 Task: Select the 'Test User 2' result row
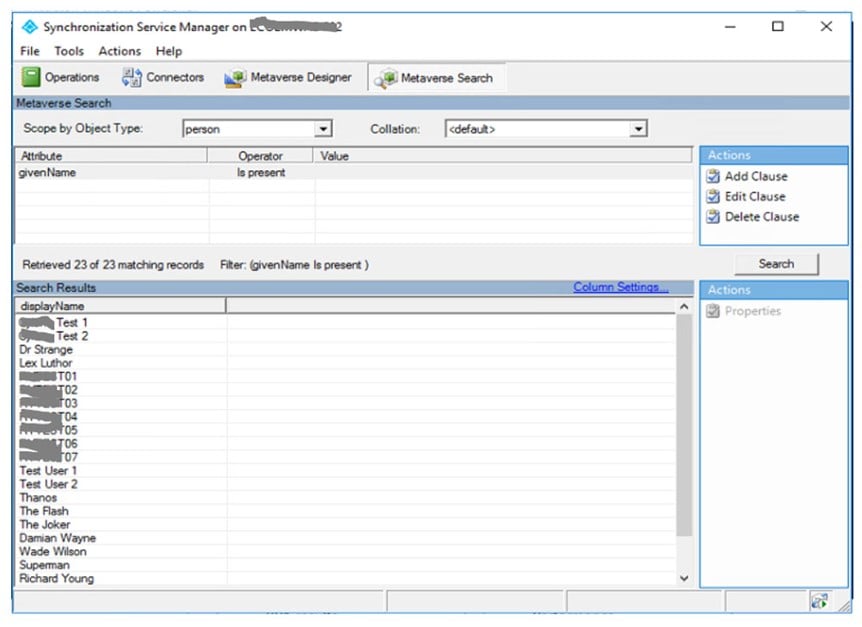[x=345, y=484]
